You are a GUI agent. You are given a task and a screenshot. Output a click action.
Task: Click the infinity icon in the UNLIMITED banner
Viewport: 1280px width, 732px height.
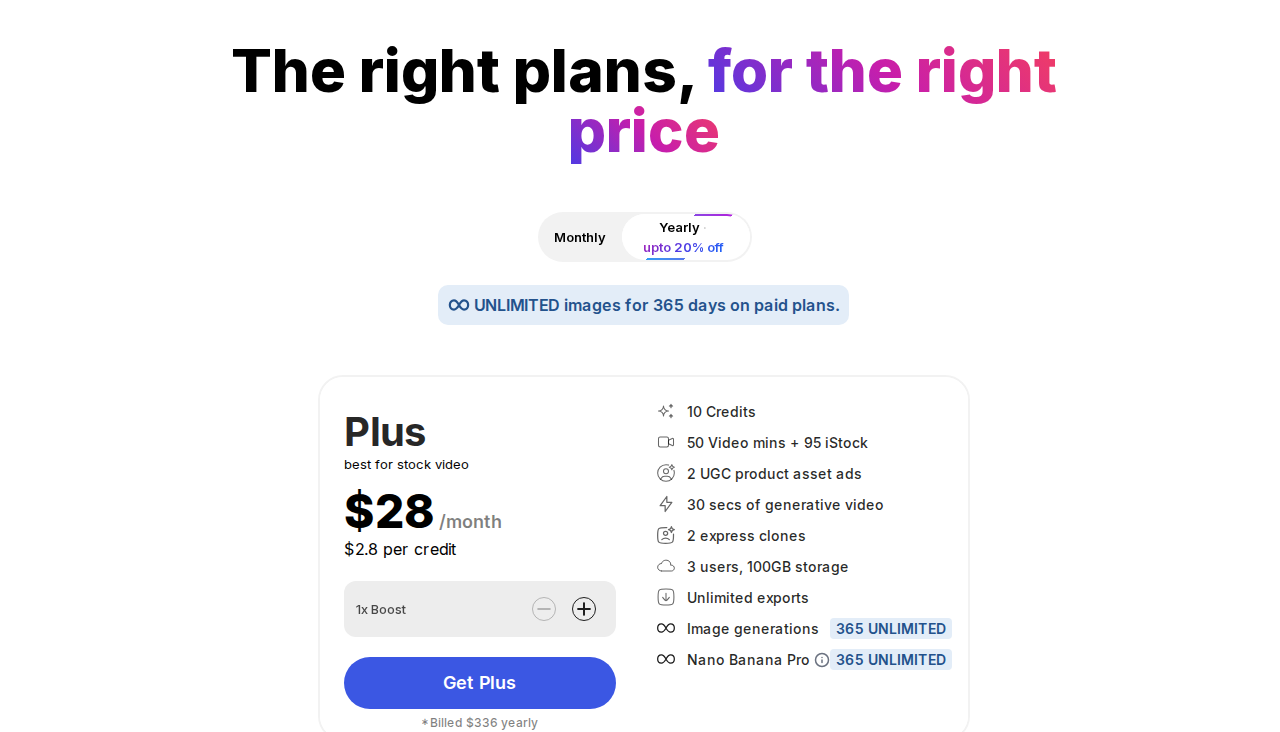[x=458, y=305]
